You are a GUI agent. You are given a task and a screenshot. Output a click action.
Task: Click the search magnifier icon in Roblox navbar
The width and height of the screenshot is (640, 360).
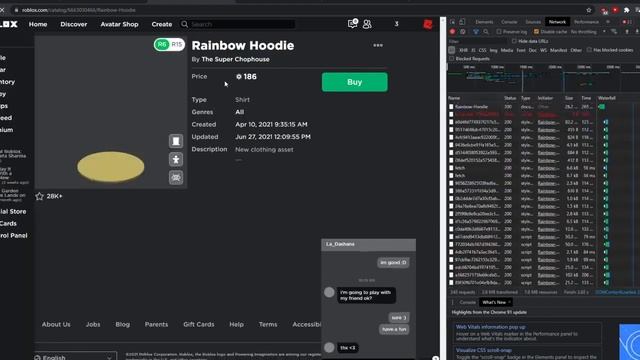pos(184,24)
